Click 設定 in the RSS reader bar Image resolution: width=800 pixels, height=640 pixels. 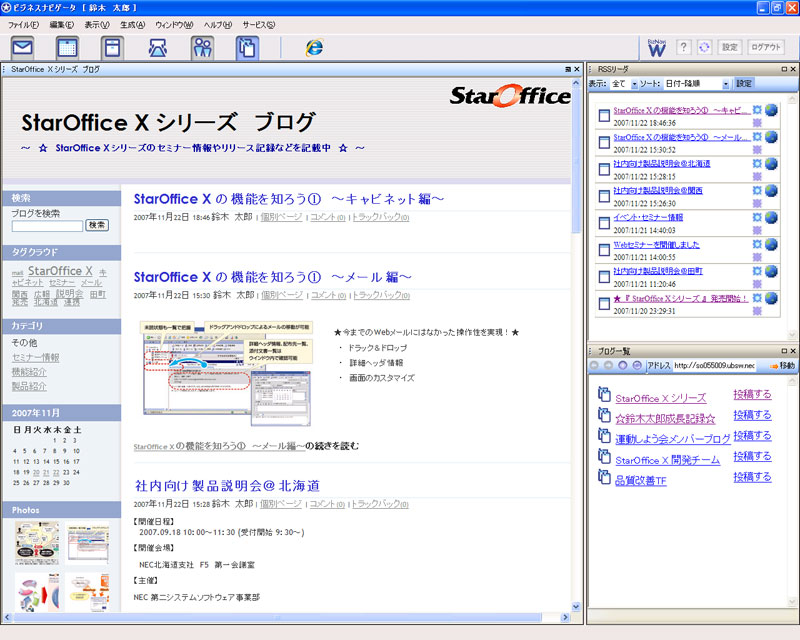click(x=743, y=84)
